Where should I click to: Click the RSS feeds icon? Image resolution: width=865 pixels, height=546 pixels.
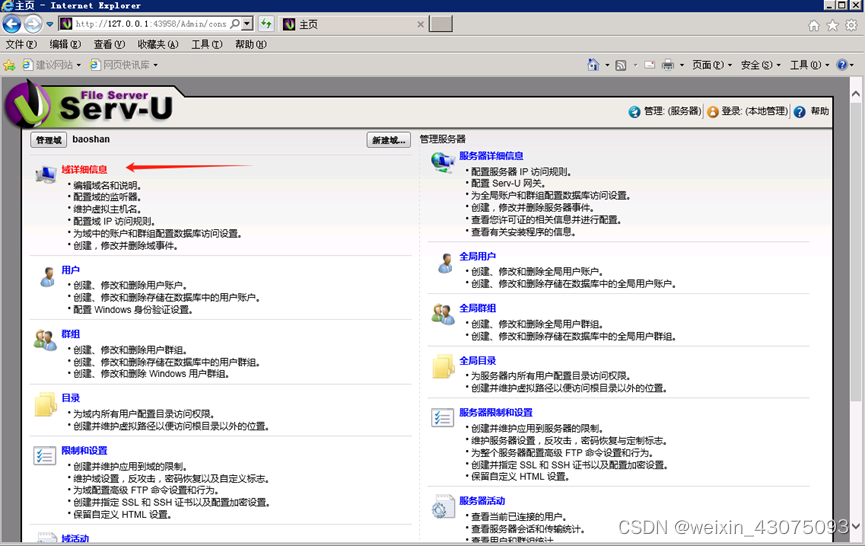point(621,65)
